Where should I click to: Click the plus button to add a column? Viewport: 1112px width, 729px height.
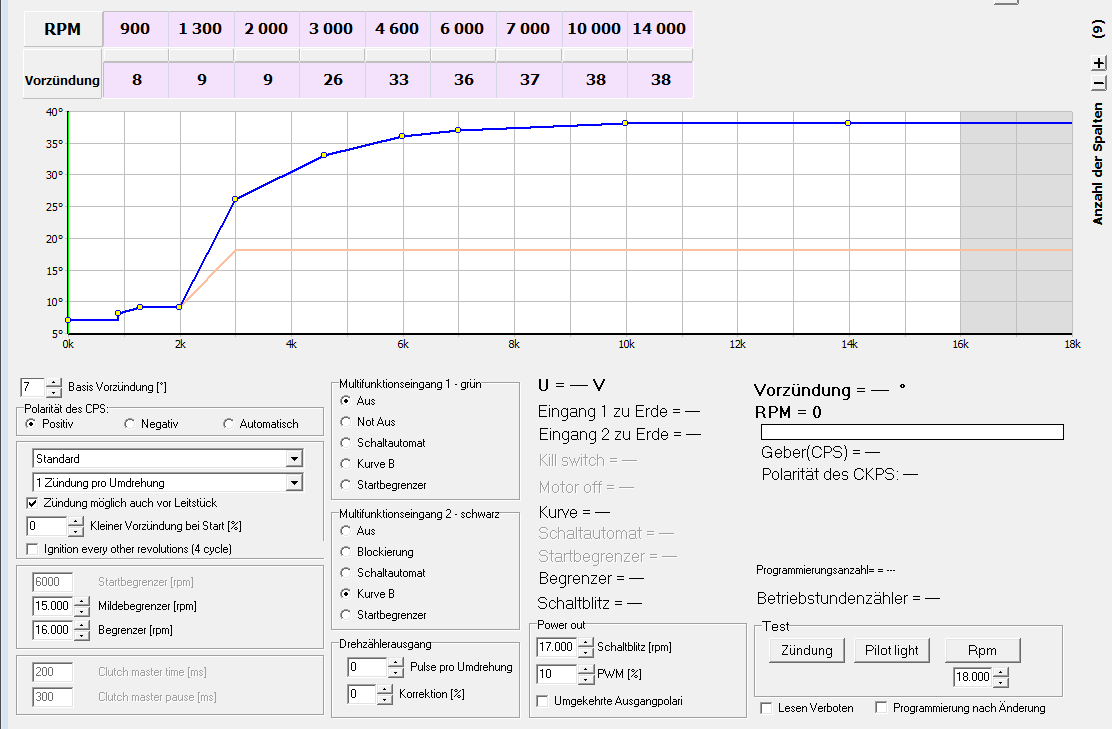(1098, 63)
